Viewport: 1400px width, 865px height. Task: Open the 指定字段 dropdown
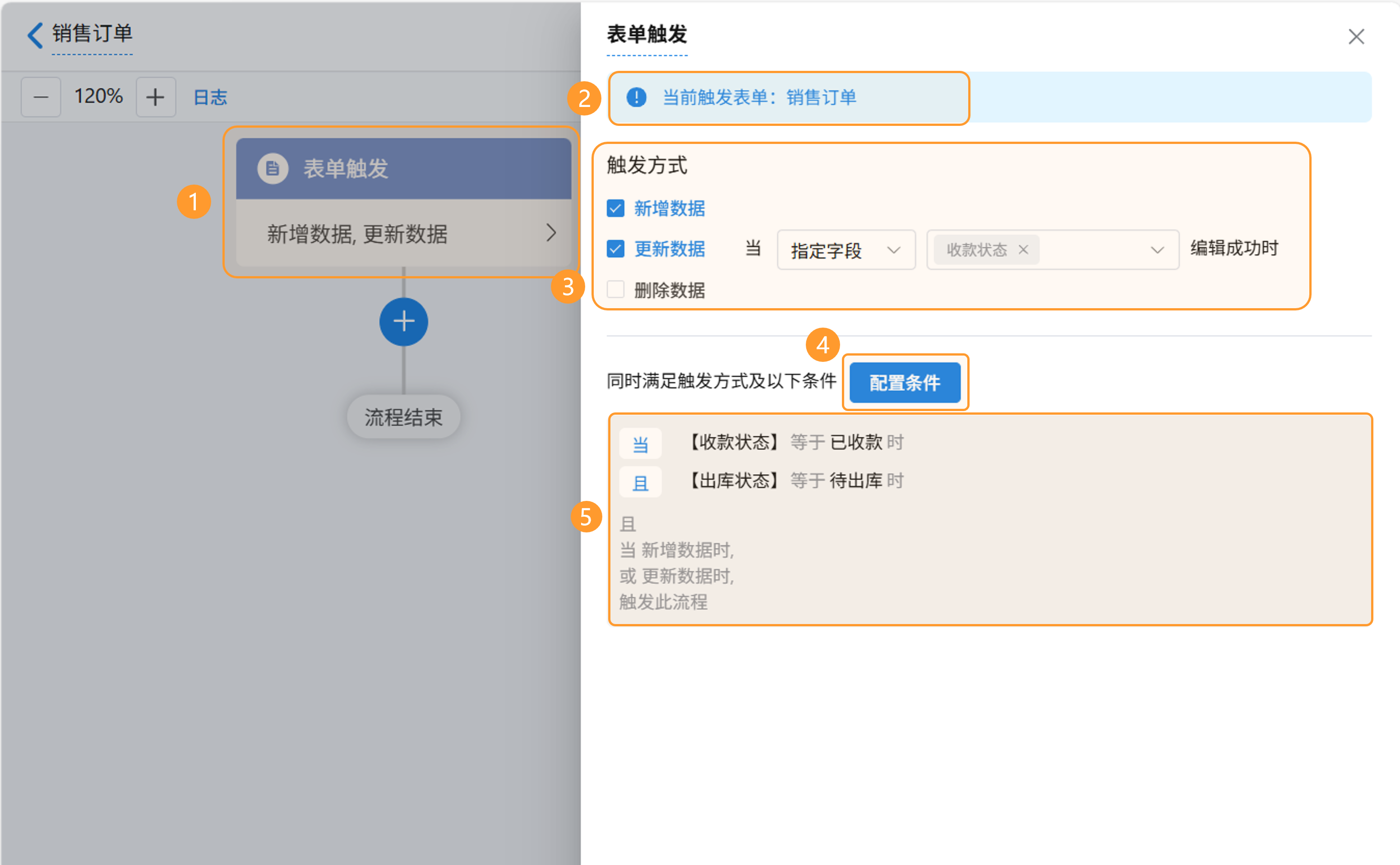tap(846, 250)
